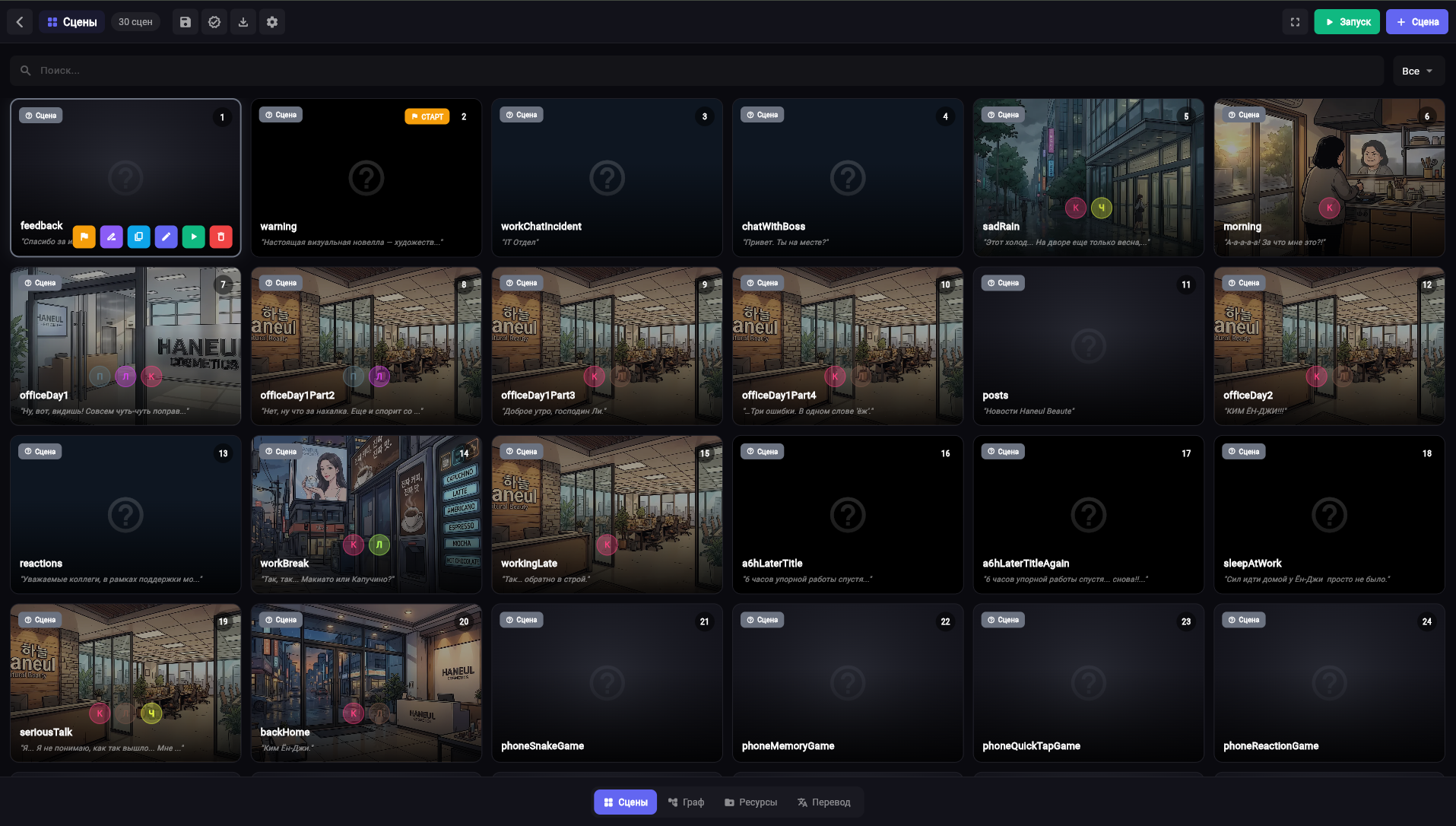Image resolution: width=1456 pixels, height=826 pixels.
Task: Open the Все filter dropdown
Action: (1418, 71)
